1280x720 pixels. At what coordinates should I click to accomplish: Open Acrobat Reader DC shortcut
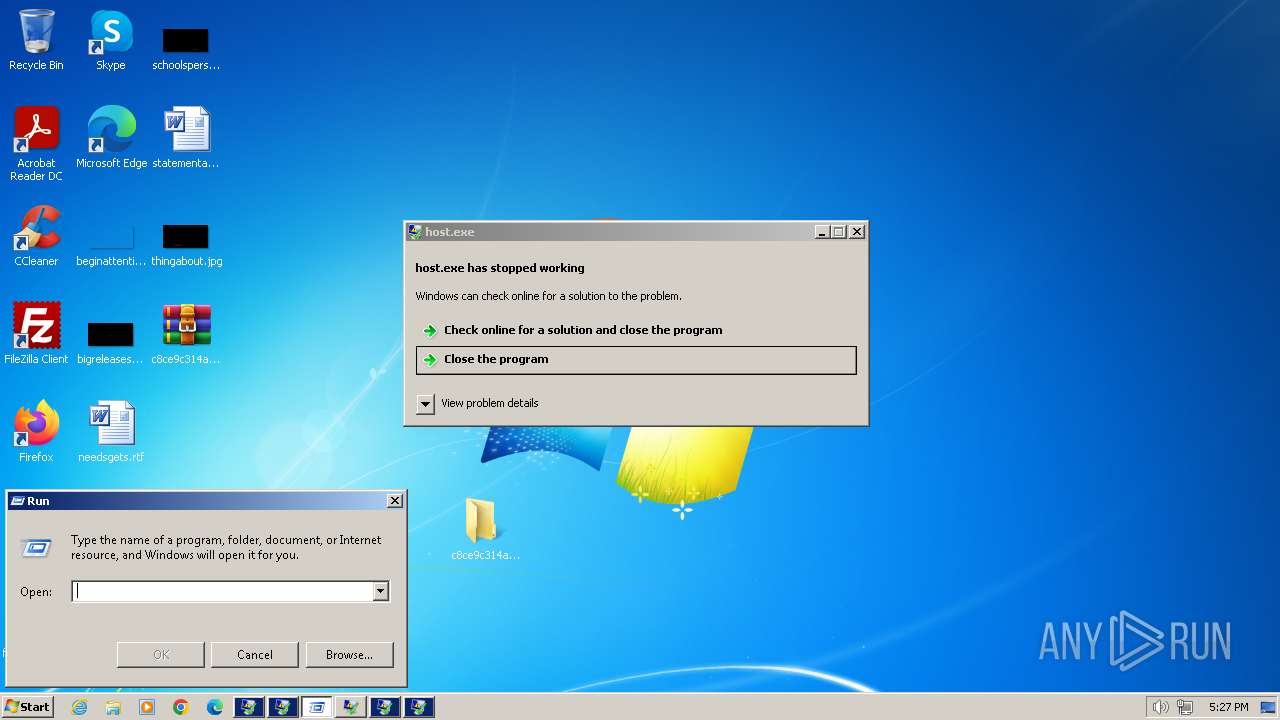pos(36,143)
